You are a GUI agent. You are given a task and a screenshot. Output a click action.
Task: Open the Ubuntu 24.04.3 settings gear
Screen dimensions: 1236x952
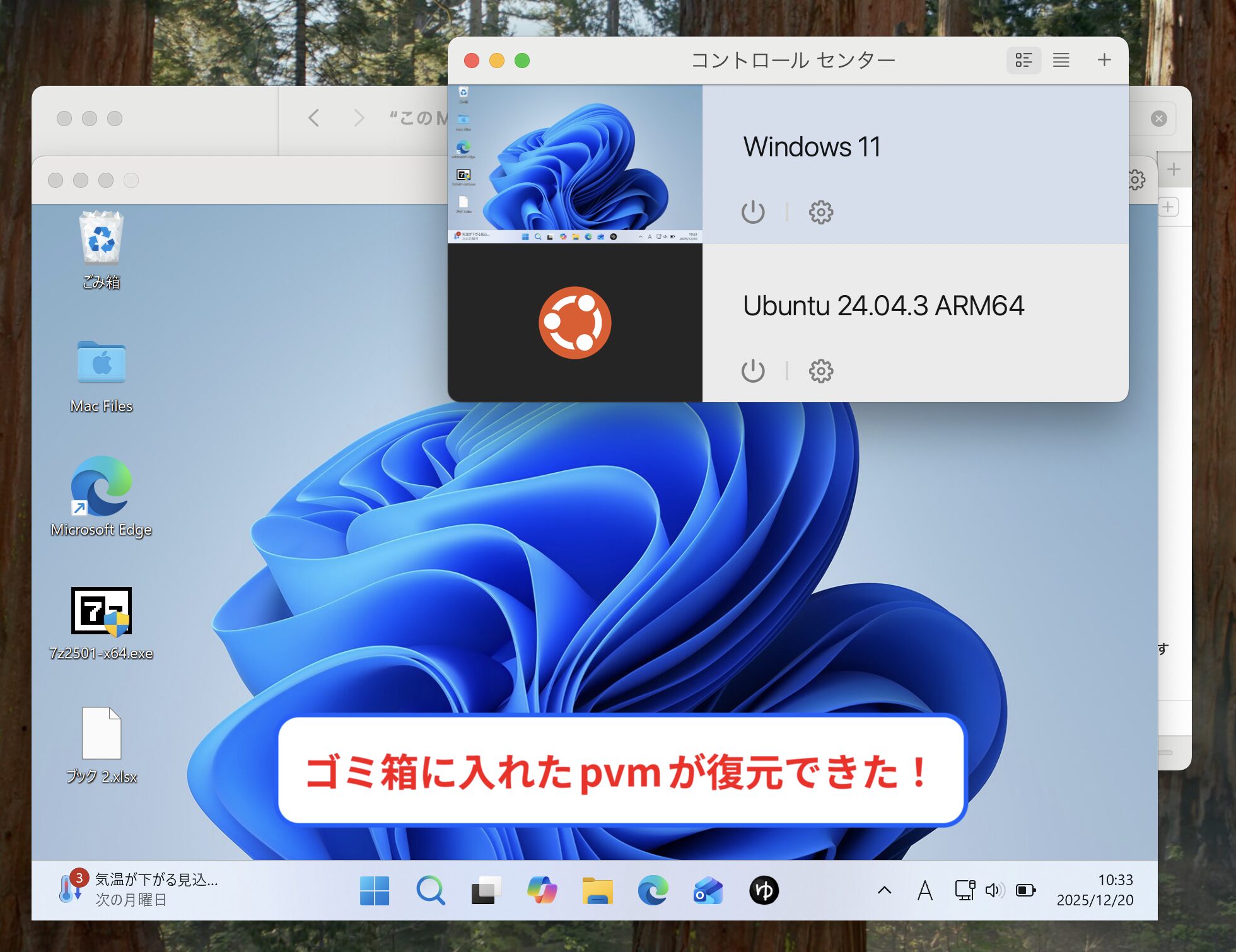point(820,371)
